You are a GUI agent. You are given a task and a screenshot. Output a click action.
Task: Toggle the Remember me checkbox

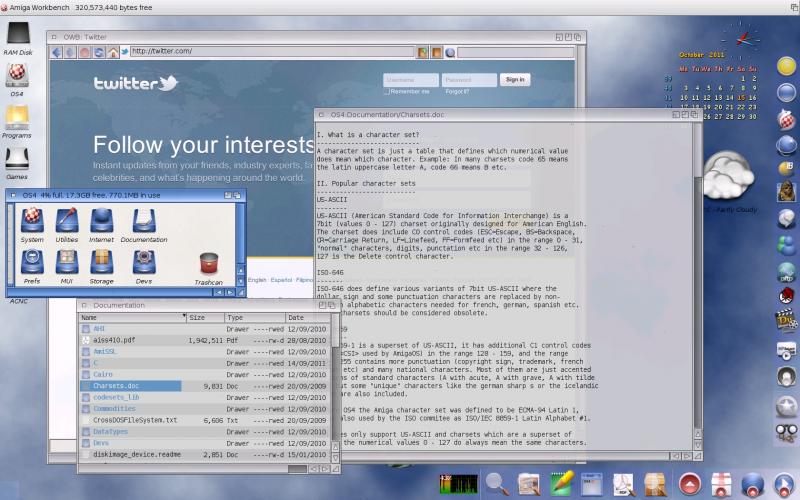tap(388, 91)
